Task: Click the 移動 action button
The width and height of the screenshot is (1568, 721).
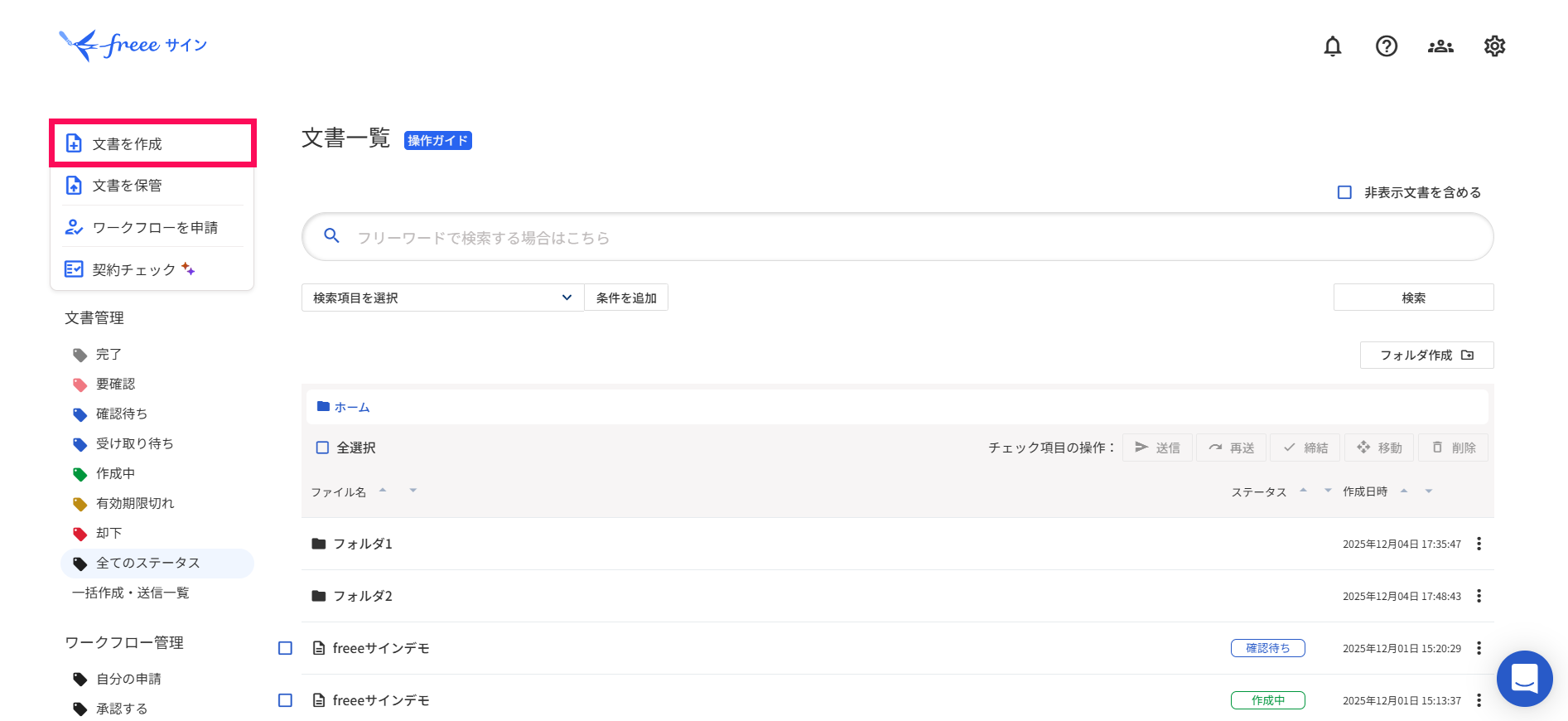Action: 1379,448
